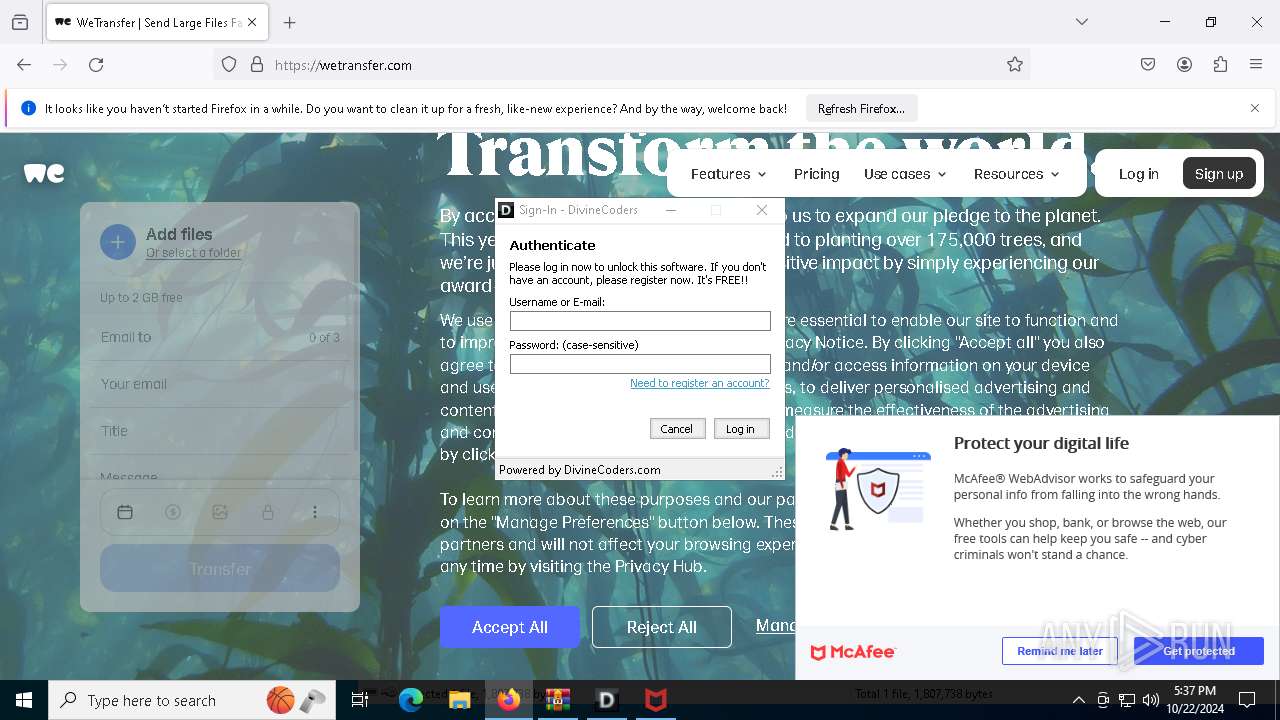This screenshot has width=1280, height=720.
Task: Click the password lock icon in transfer panel
Action: click(x=268, y=512)
